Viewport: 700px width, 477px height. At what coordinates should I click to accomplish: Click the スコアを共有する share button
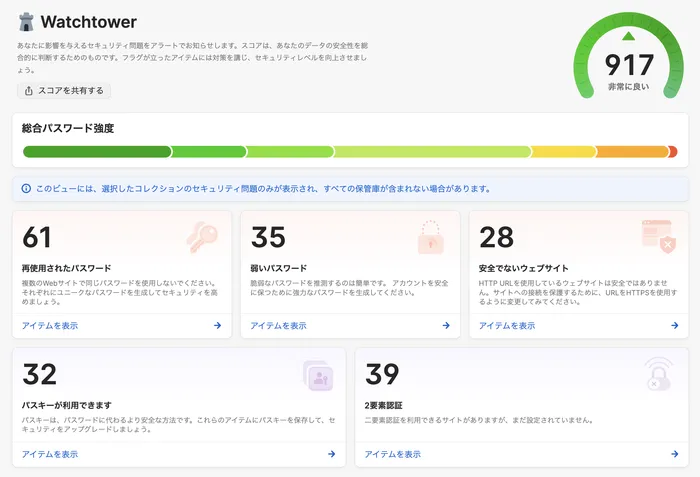click(x=64, y=91)
